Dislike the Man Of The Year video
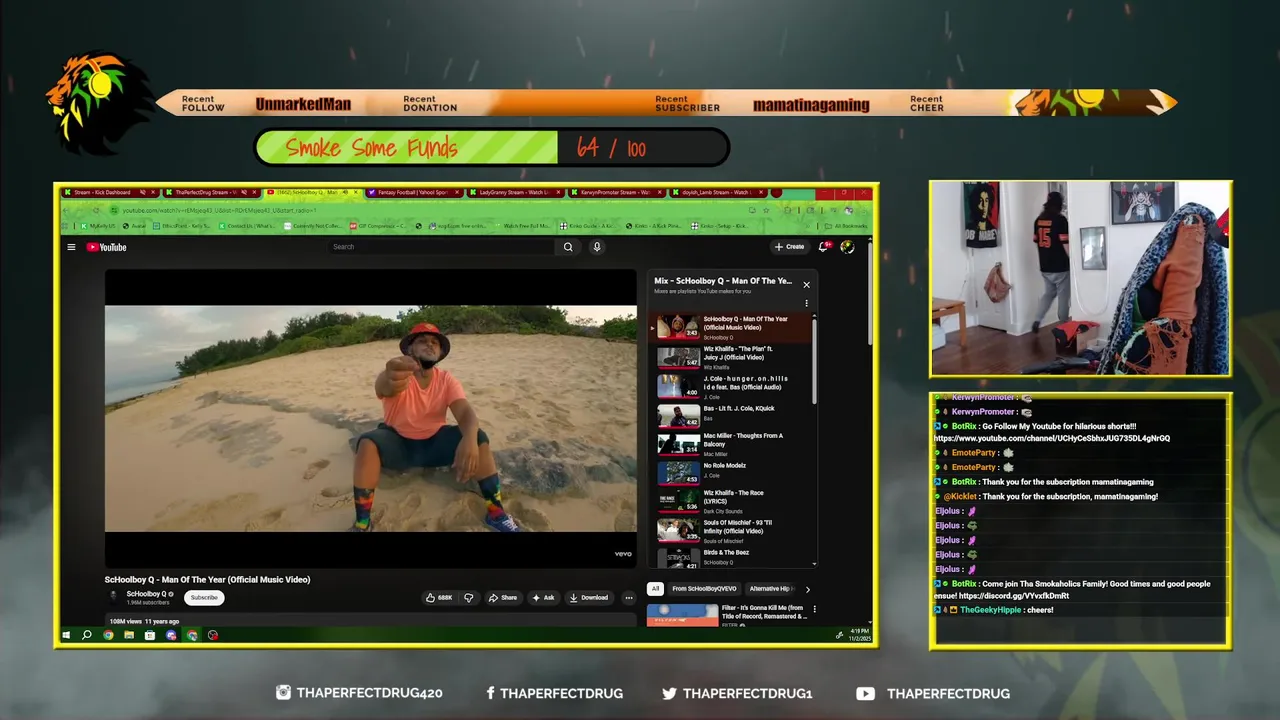The image size is (1280, 720). click(x=468, y=597)
